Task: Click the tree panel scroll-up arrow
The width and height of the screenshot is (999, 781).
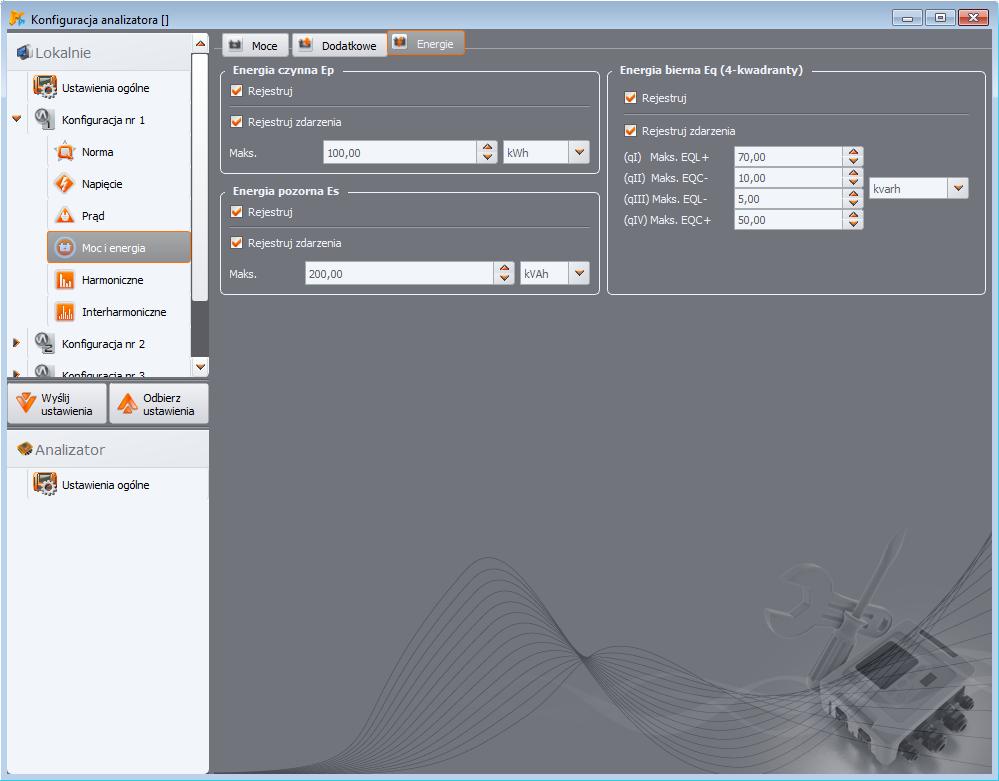Action: pyautogui.click(x=200, y=43)
